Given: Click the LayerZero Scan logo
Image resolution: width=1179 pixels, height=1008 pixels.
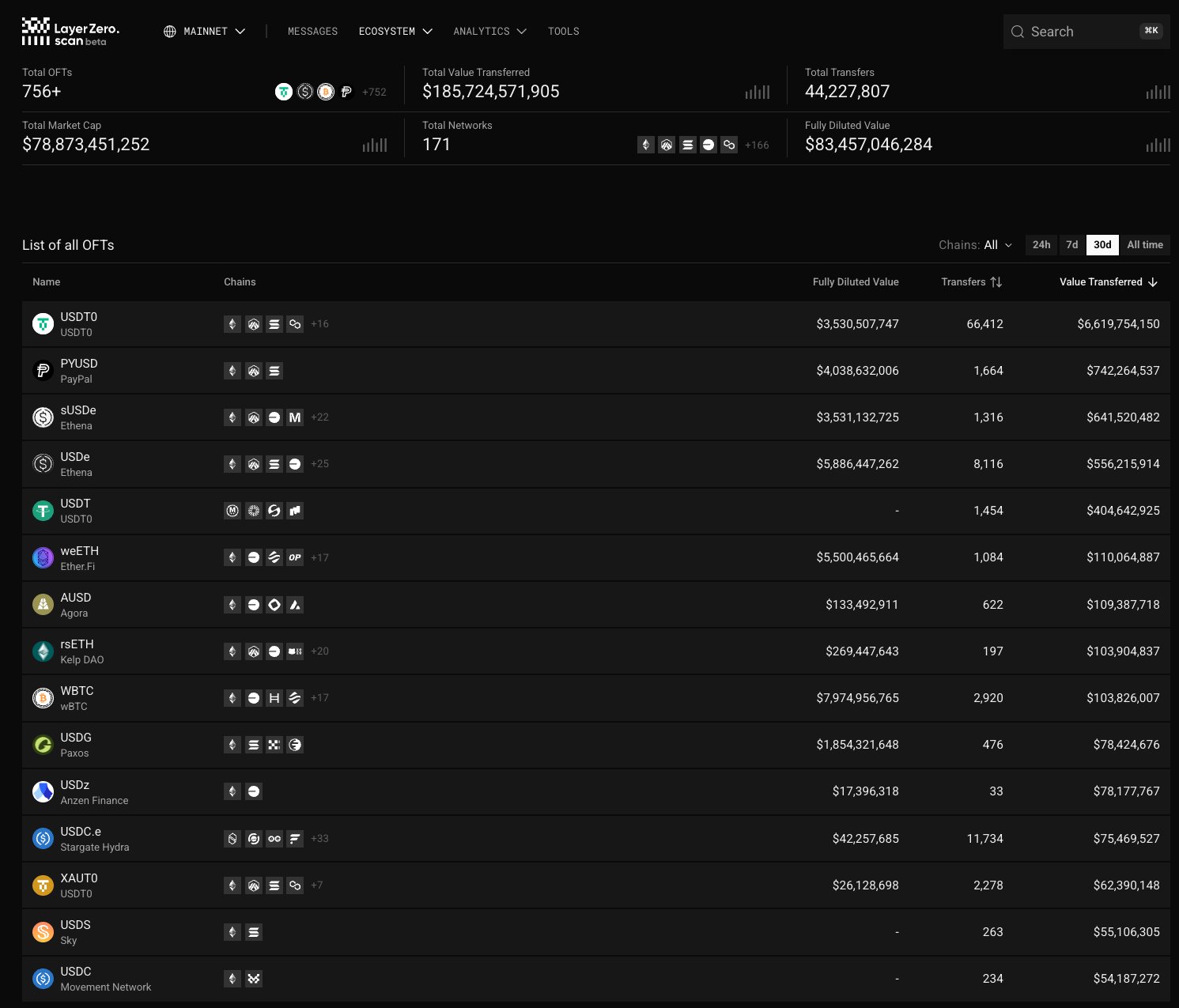Looking at the screenshot, I should coord(70,32).
